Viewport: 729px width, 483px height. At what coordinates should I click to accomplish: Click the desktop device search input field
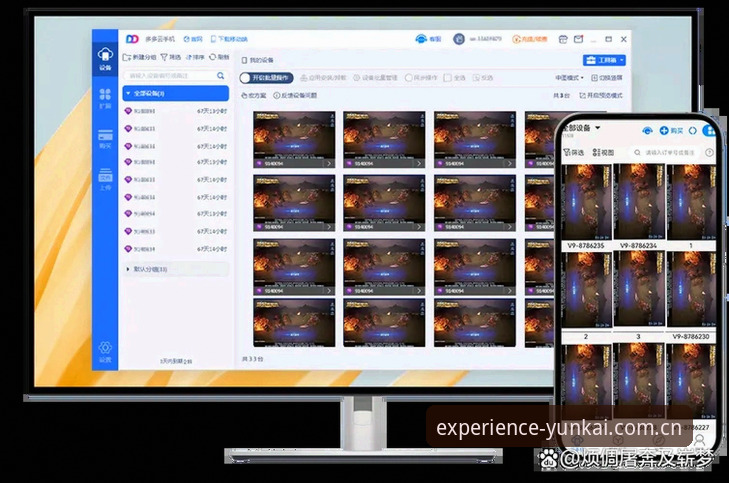(176, 75)
